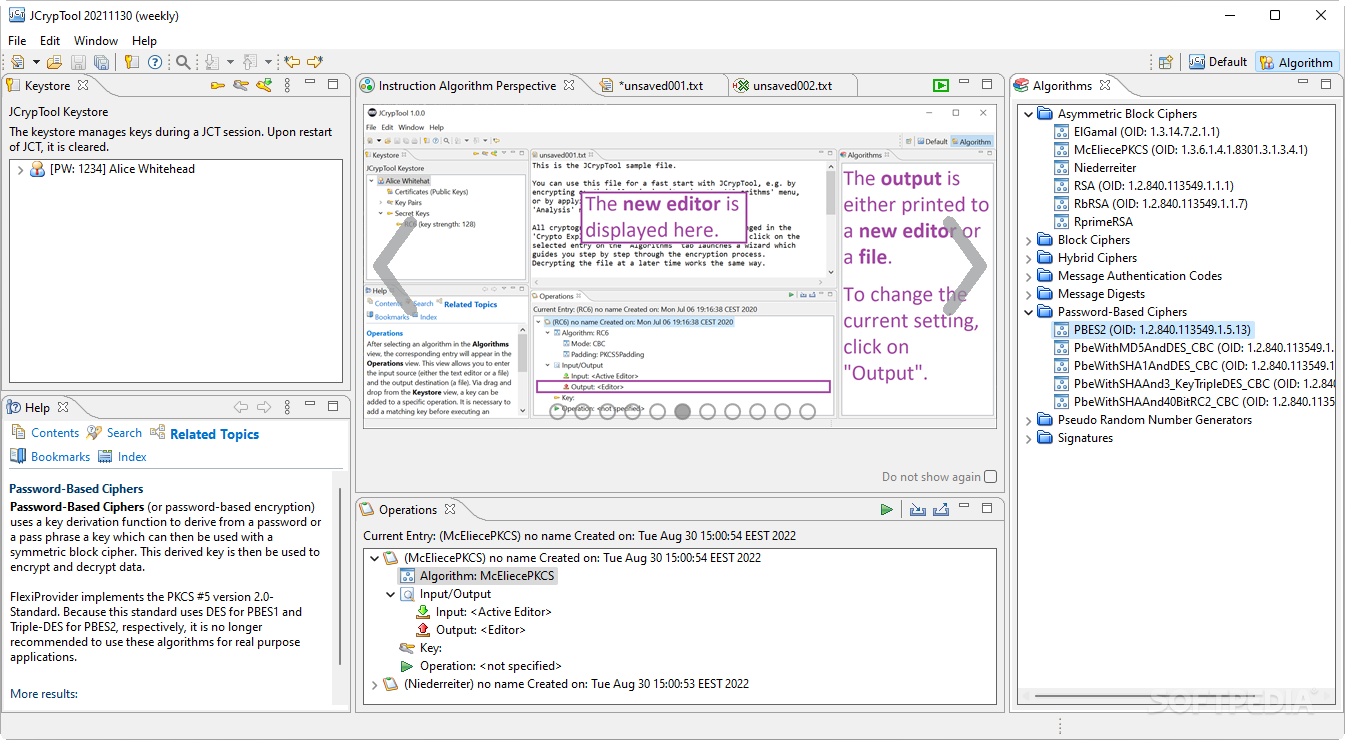
Task: Click the Save disk toolbar icon
Action: coord(77,62)
